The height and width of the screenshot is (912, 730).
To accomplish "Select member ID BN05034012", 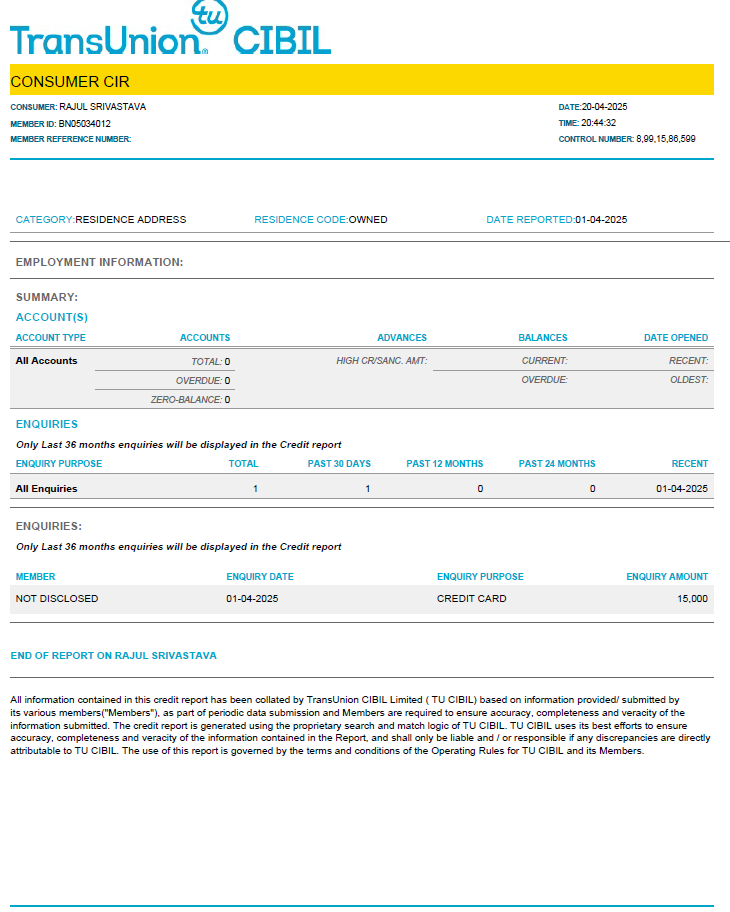I will (x=84, y=124).
